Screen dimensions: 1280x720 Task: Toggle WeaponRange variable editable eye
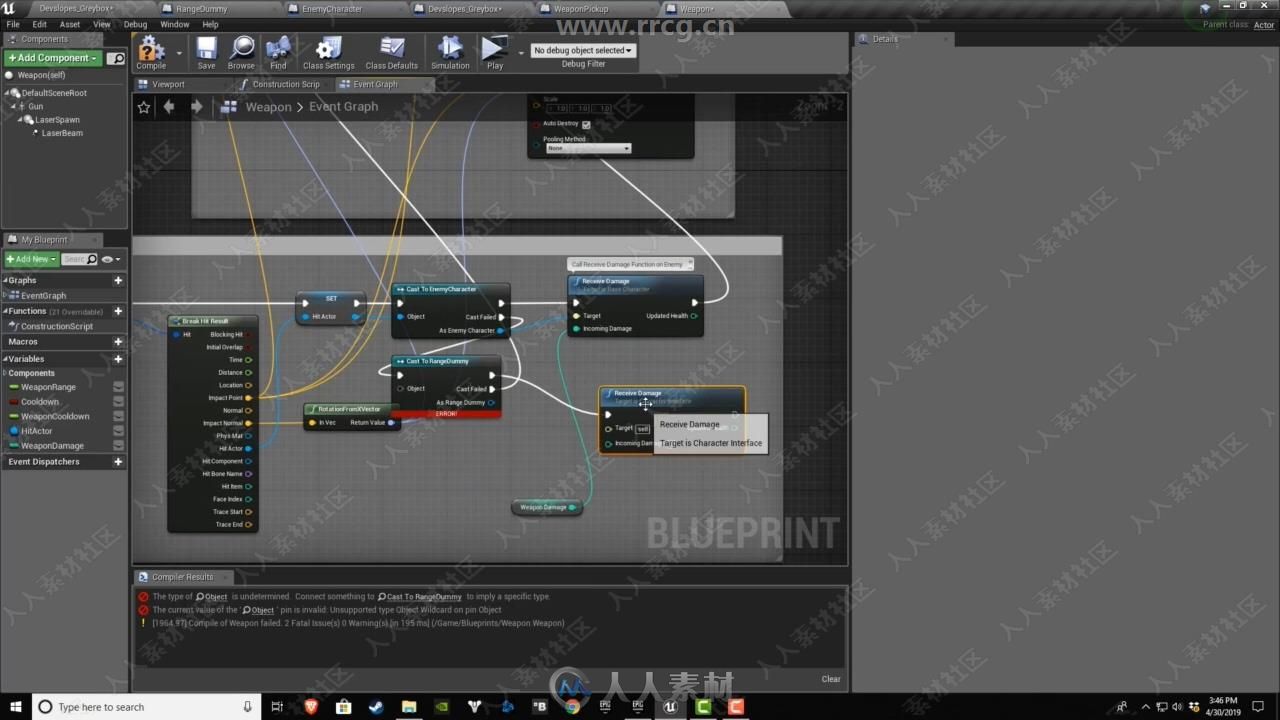tap(118, 387)
